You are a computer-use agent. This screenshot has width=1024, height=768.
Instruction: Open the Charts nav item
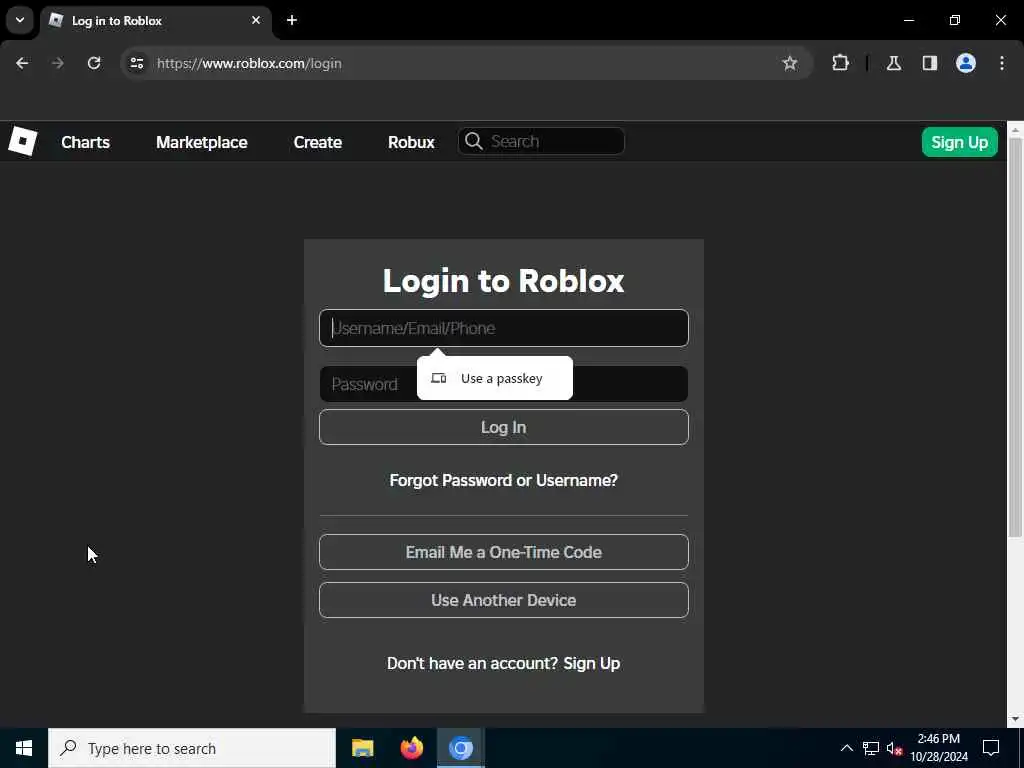(86, 142)
